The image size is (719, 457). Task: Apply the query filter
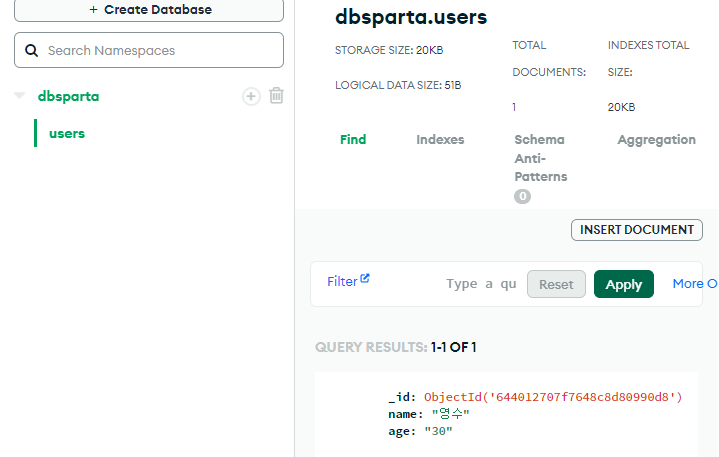click(624, 284)
